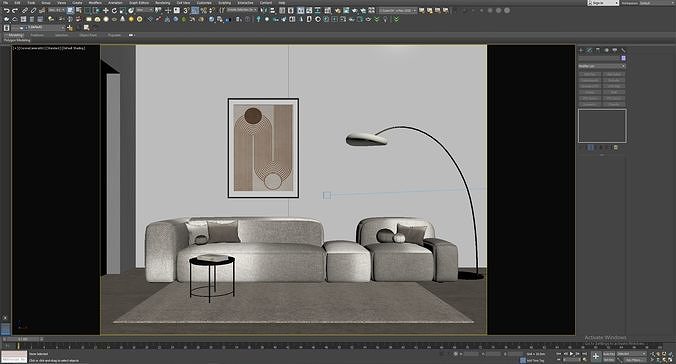This screenshot has width=676, height=364.
Task: Open the File menu
Action: coord(6,3)
